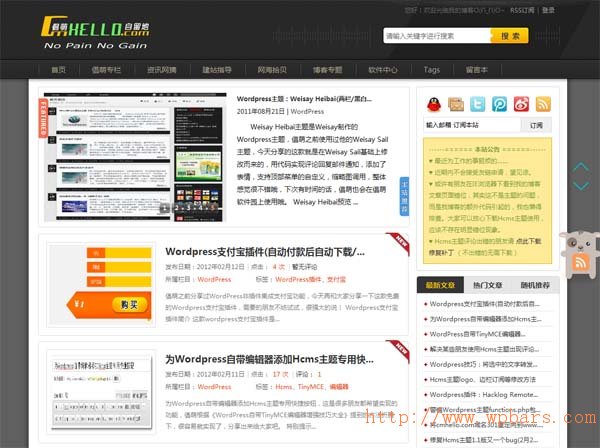The height and width of the screenshot is (448, 600).
Task: Open 建站指导 navigation menu item
Action: click(217, 70)
